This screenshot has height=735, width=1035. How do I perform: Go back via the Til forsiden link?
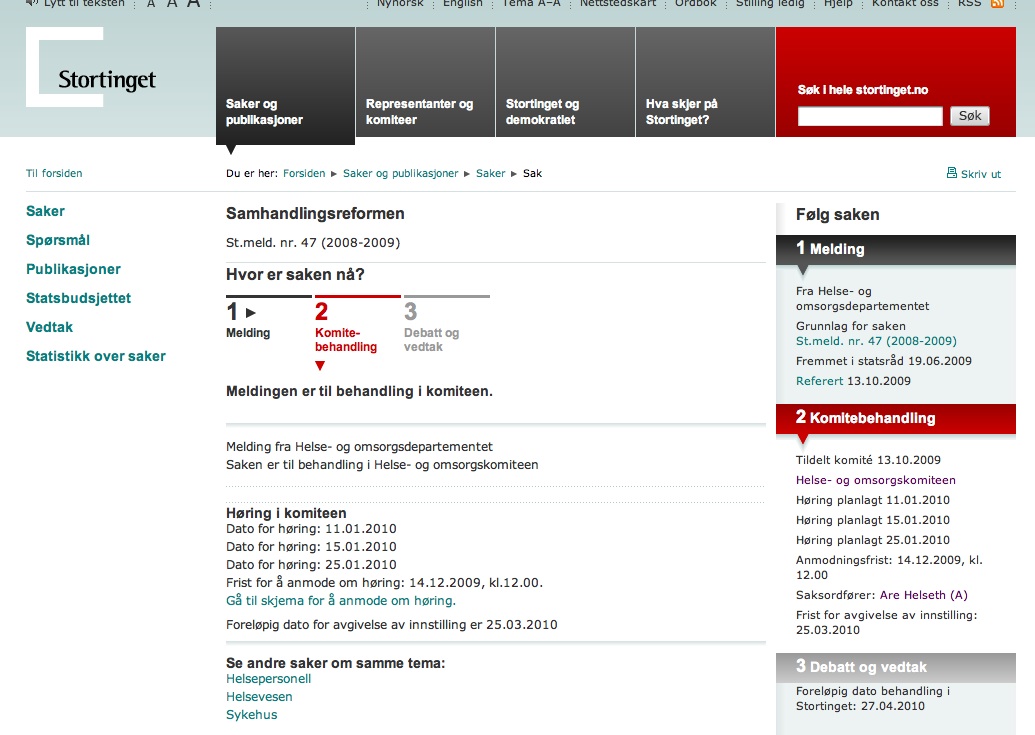[54, 174]
